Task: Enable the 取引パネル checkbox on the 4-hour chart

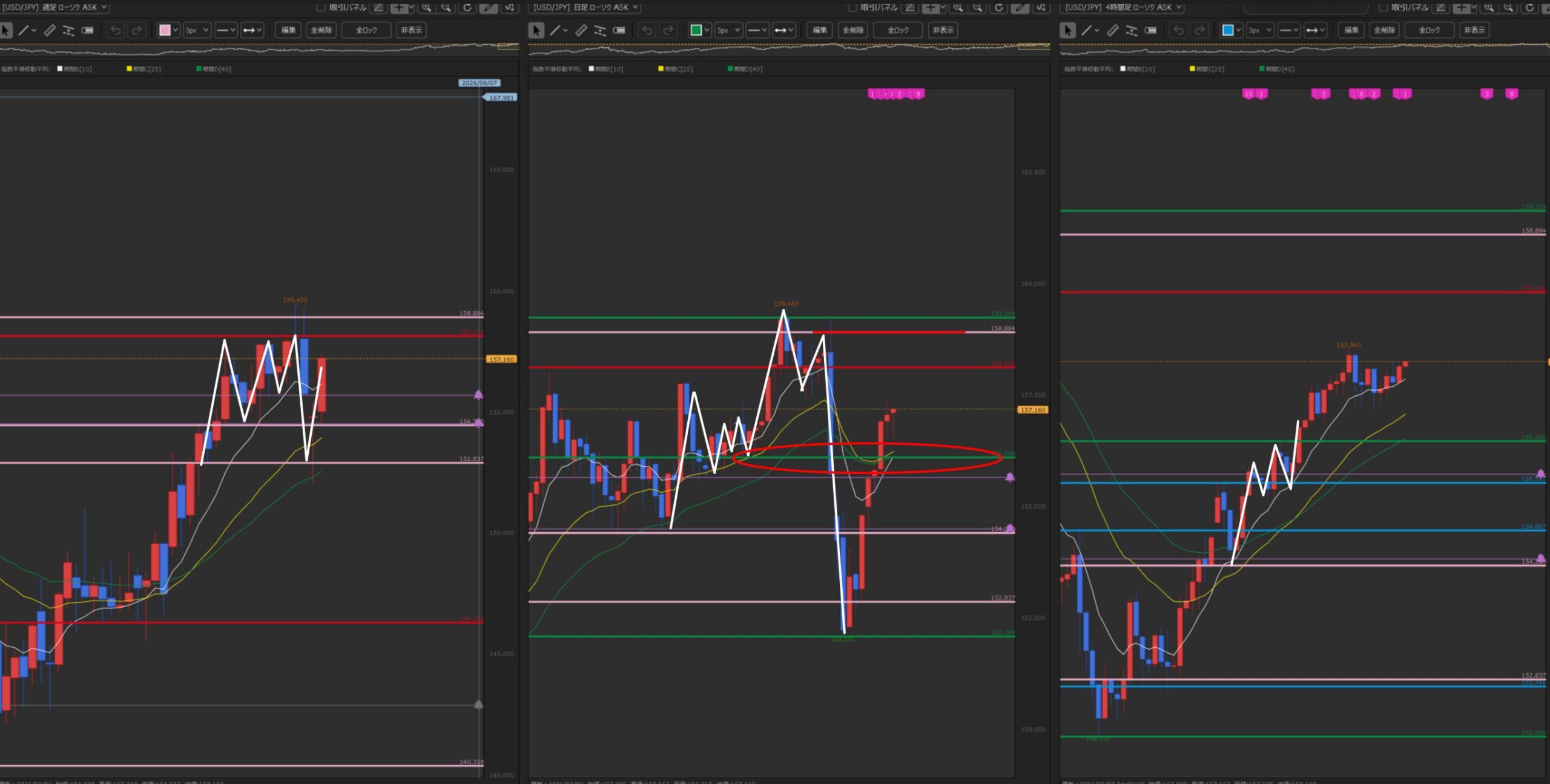Action: coord(1383,7)
